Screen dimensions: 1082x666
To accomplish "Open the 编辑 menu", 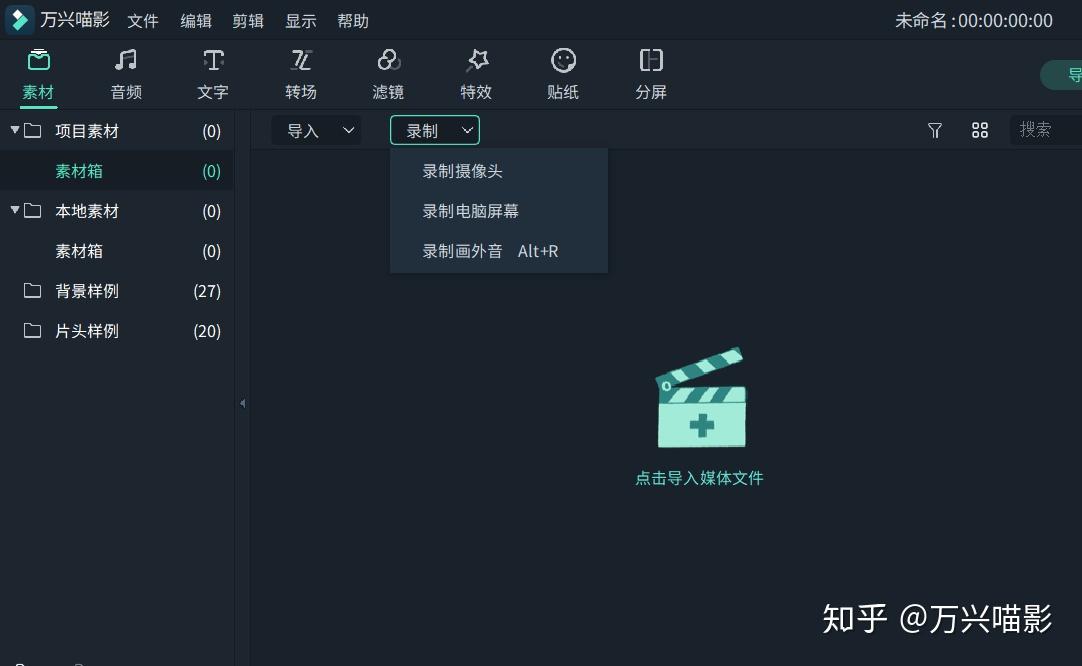I will click(196, 21).
